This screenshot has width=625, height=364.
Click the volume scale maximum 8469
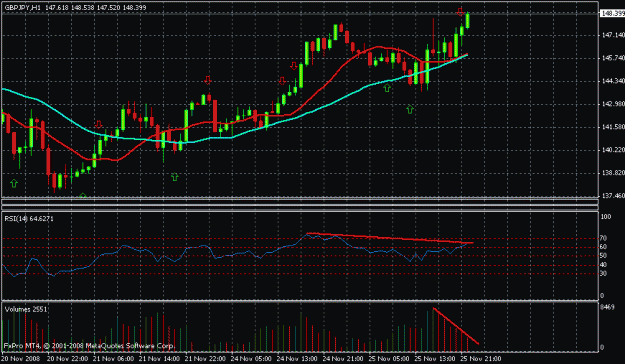point(607,307)
